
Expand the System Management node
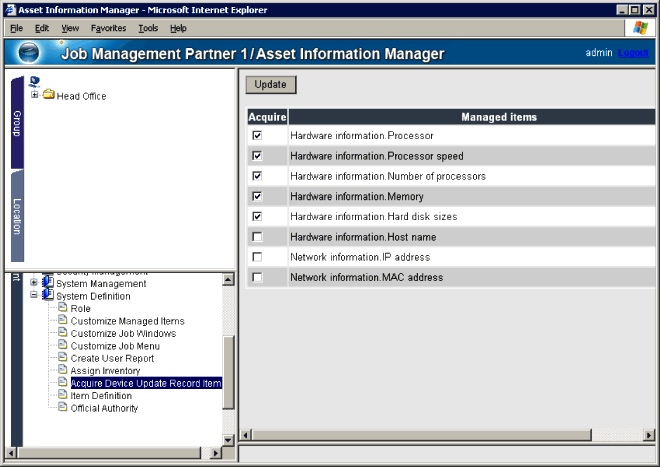coord(35,284)
